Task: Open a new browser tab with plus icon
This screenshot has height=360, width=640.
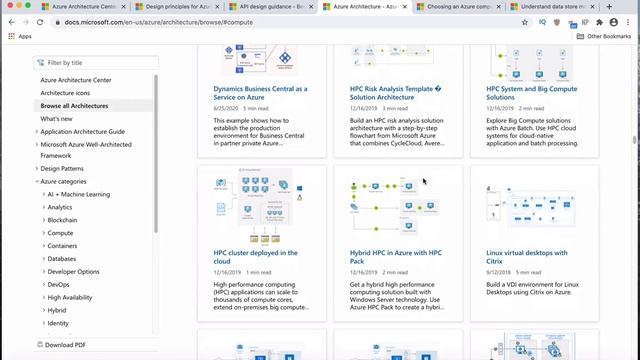Action: 609,7
